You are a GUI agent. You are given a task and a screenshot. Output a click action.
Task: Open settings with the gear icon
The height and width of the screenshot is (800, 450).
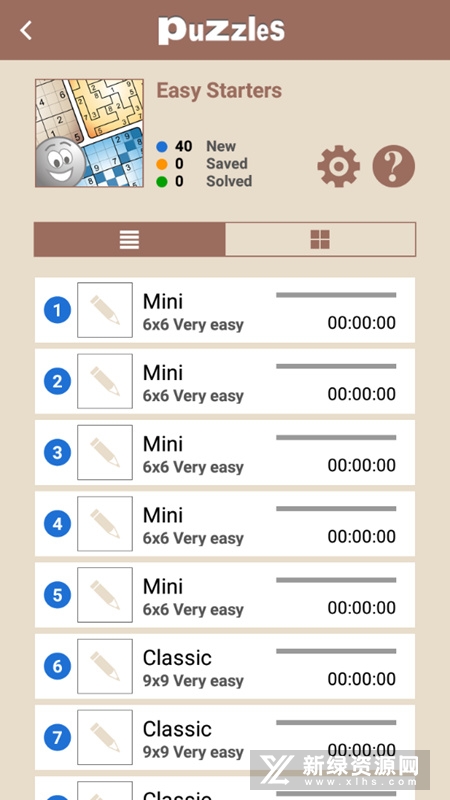click(338, 166)
